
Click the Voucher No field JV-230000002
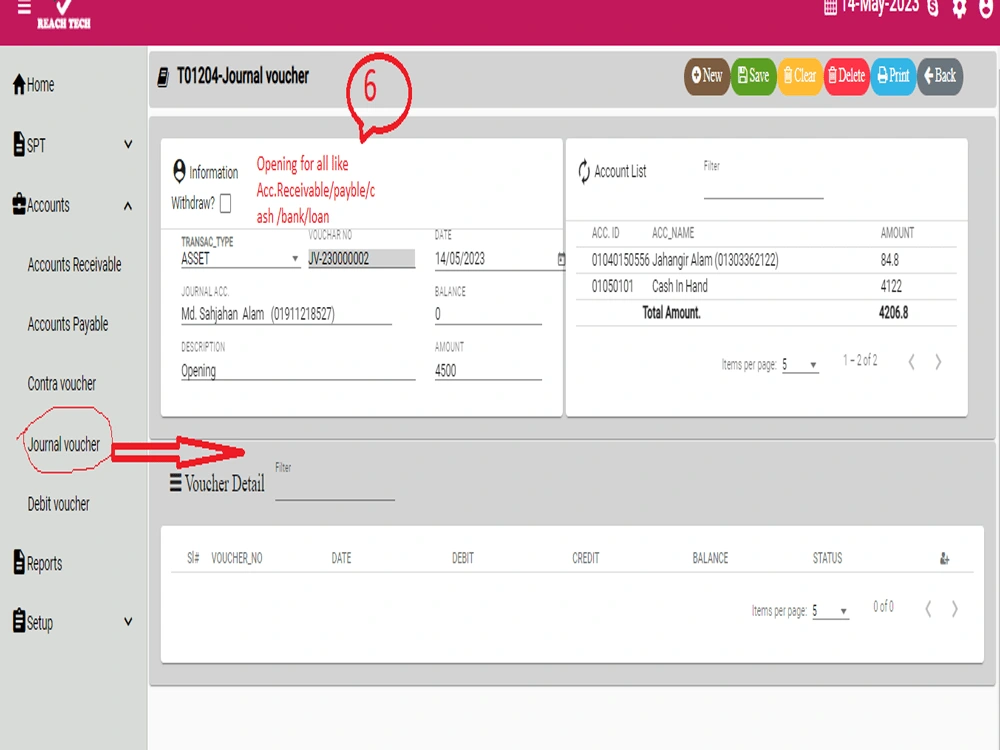(x=361, y=258)
